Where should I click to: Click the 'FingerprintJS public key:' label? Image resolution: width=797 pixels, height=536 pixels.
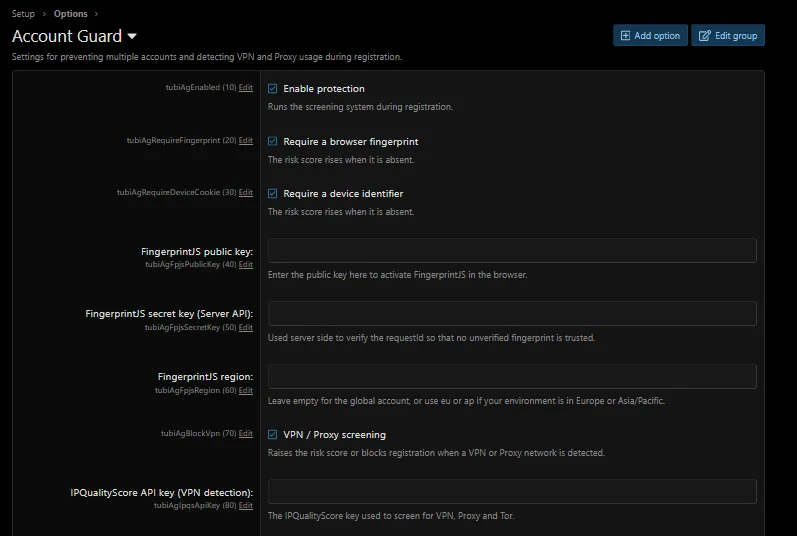pyautogui.click(x=197, y=251)
